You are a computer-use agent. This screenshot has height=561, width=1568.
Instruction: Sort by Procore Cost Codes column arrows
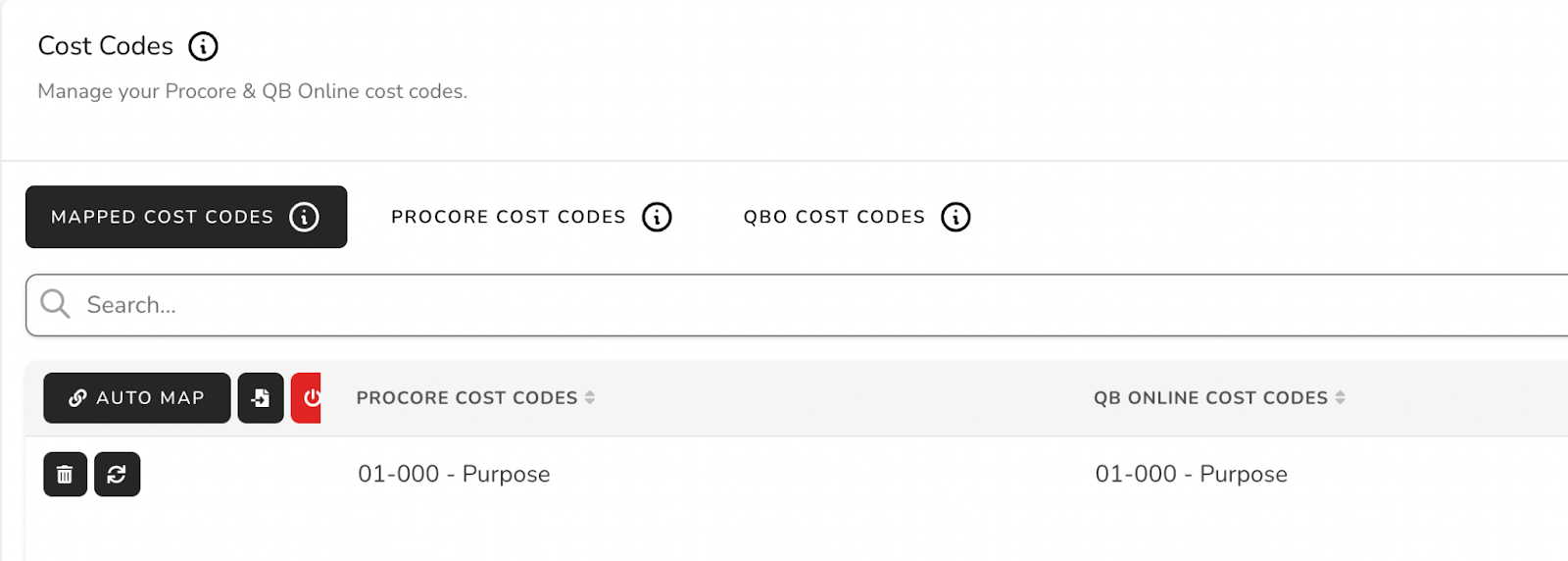click(x=590, y=397)
